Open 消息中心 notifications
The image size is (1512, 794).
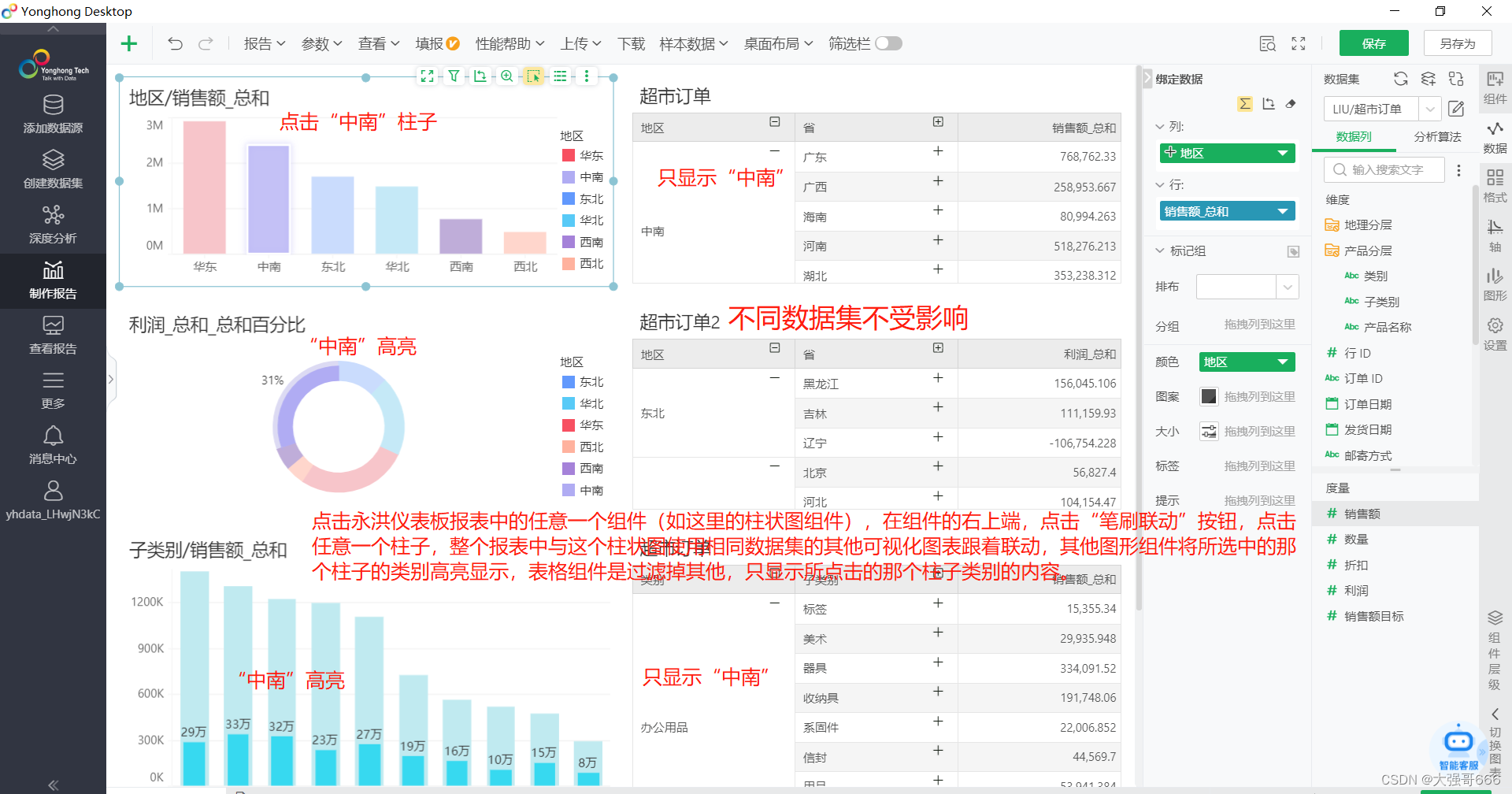[x=53, y=446]
